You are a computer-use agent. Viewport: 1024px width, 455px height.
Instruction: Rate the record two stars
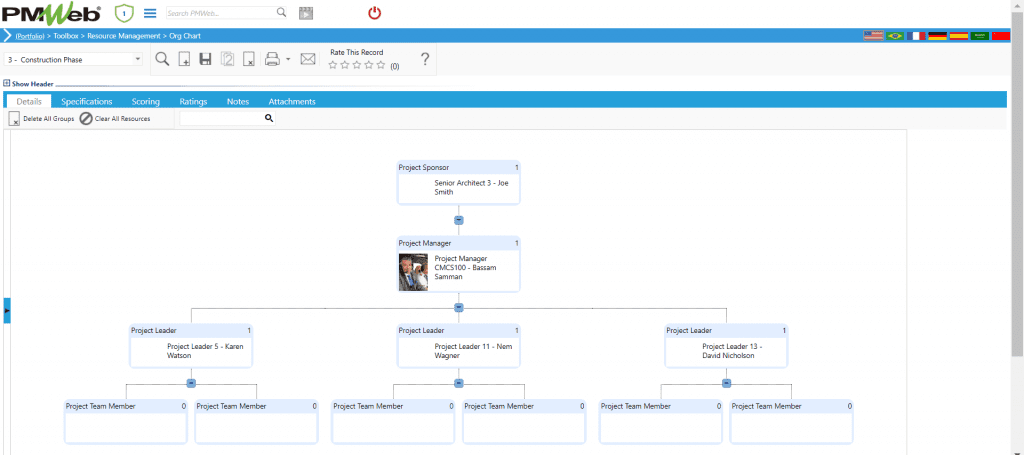tap(345, 65)
